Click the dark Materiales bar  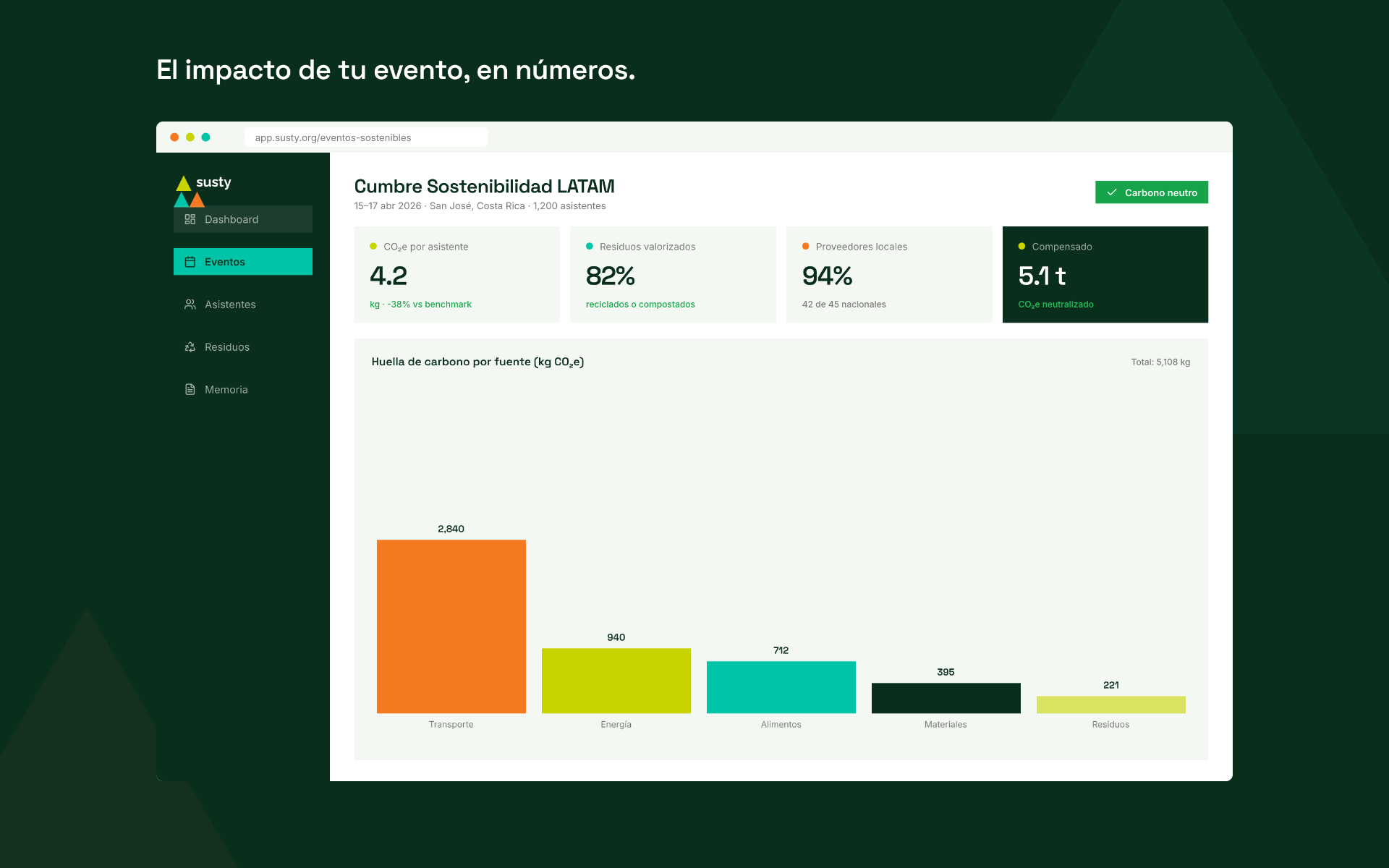(946, 698)
